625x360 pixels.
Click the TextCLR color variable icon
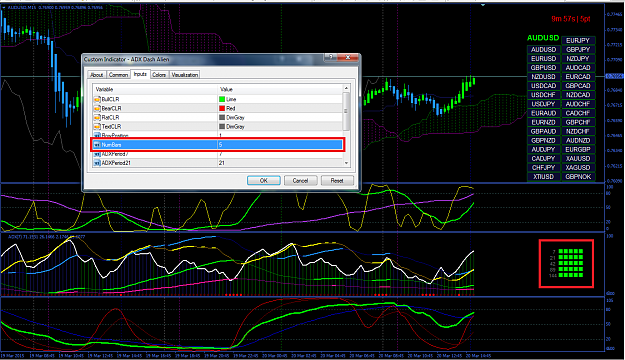point(97,127)
